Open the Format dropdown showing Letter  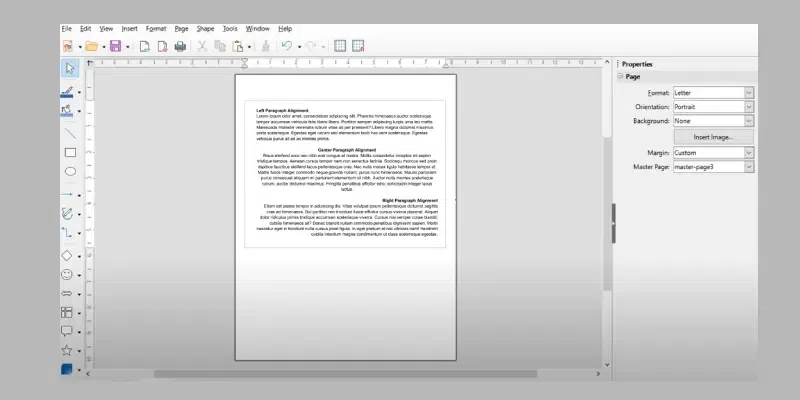coord(713,93)
